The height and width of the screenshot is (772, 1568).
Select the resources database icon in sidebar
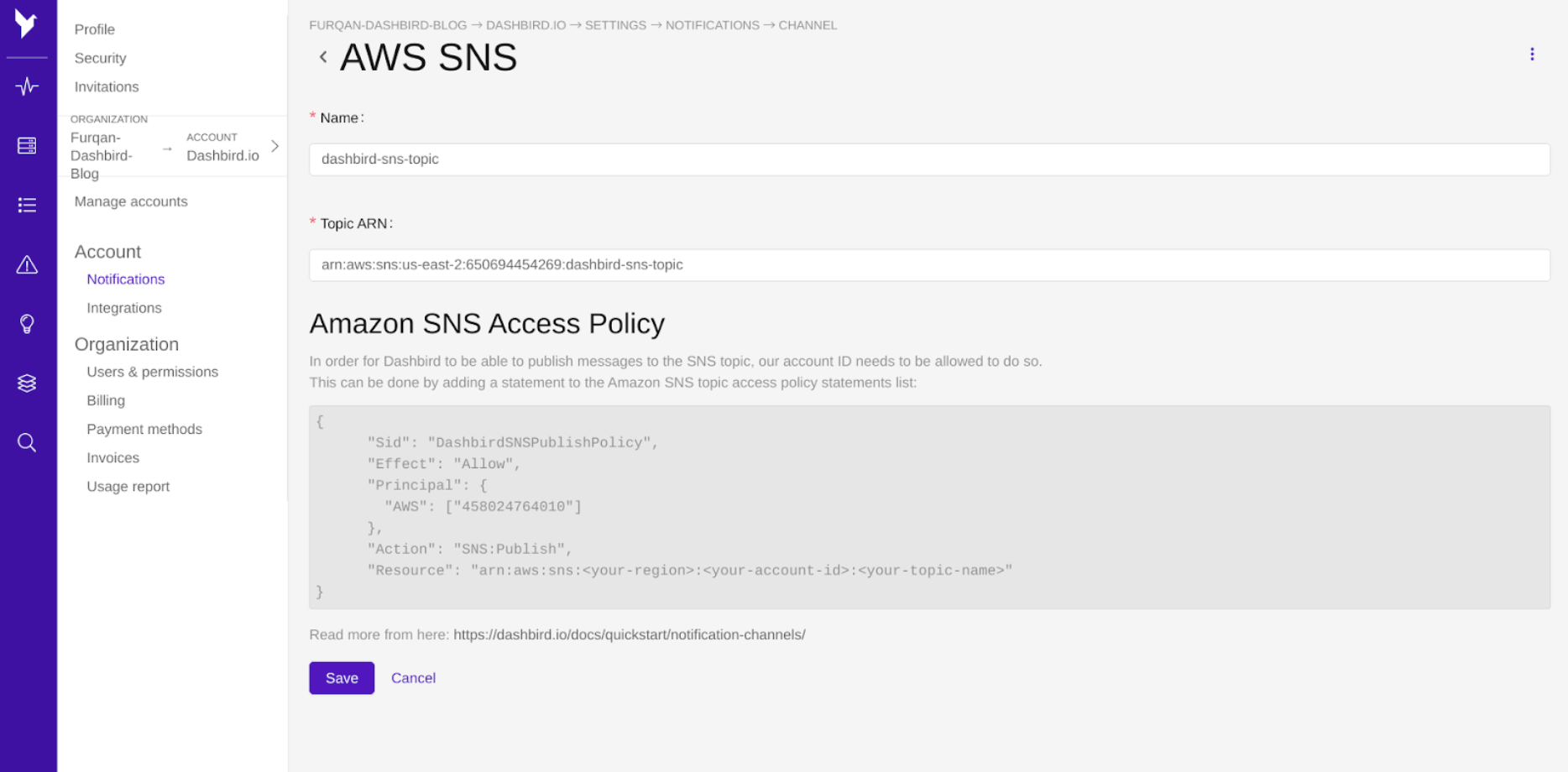point(27,145)
